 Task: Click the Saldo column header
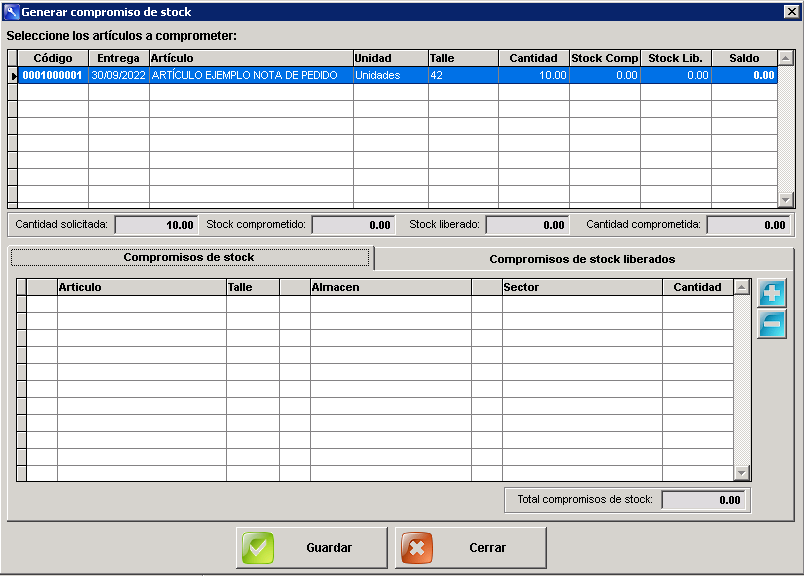(x=745, y=58)
